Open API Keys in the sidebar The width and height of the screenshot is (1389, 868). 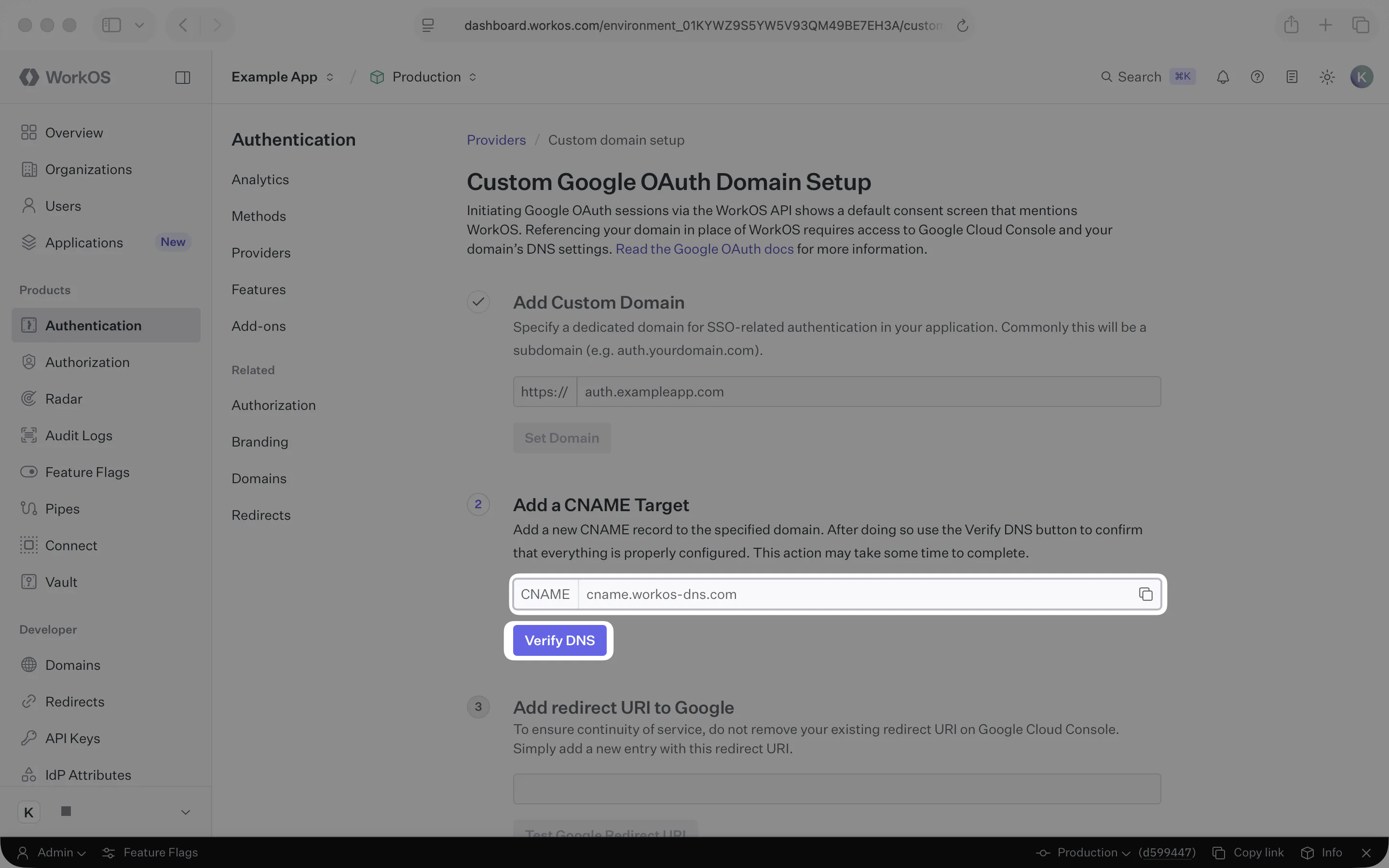pos(106,738)
